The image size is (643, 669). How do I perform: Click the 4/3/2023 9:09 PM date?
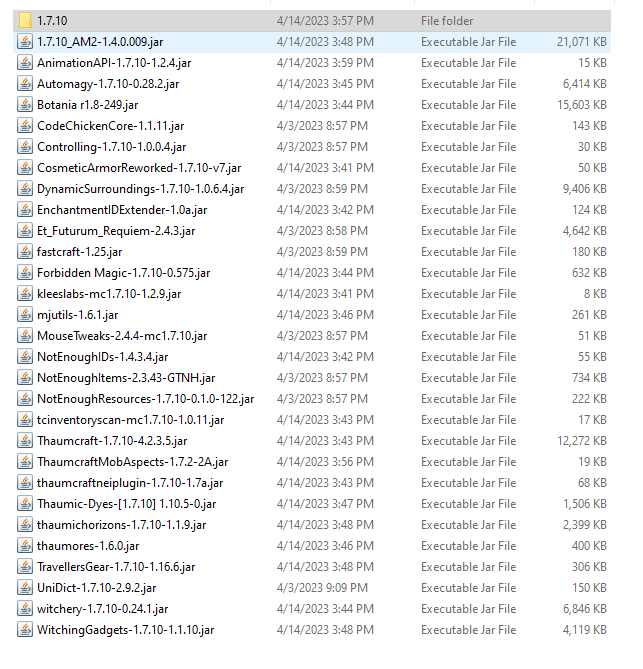click(322, 588)
